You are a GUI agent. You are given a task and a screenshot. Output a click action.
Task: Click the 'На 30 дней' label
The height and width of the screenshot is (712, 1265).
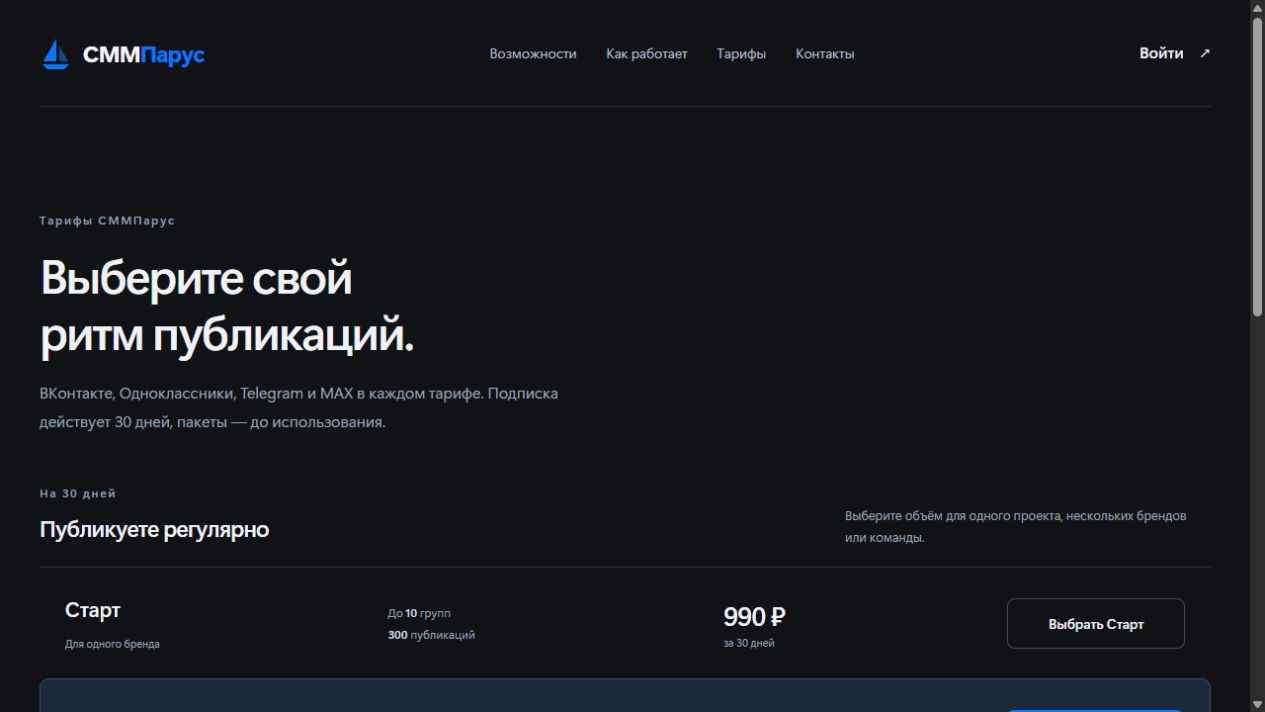tap(78, 494)
